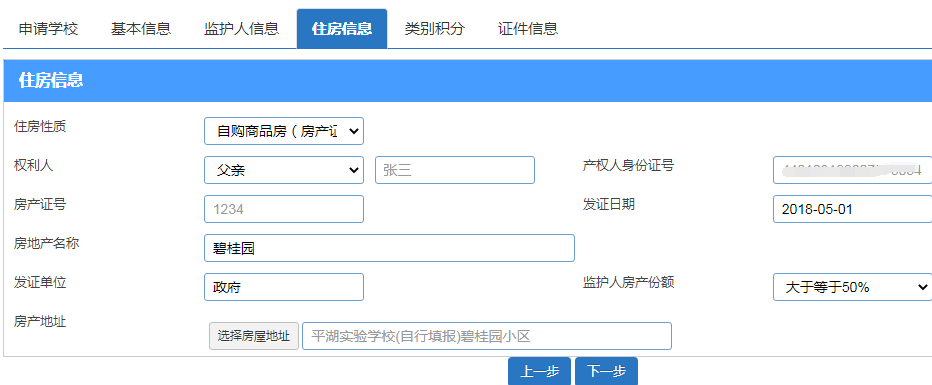Image resolution: width=932 pixels, height=385 pixels.
Task: Open the 基本信息 tab
Action: click(141, 29)
